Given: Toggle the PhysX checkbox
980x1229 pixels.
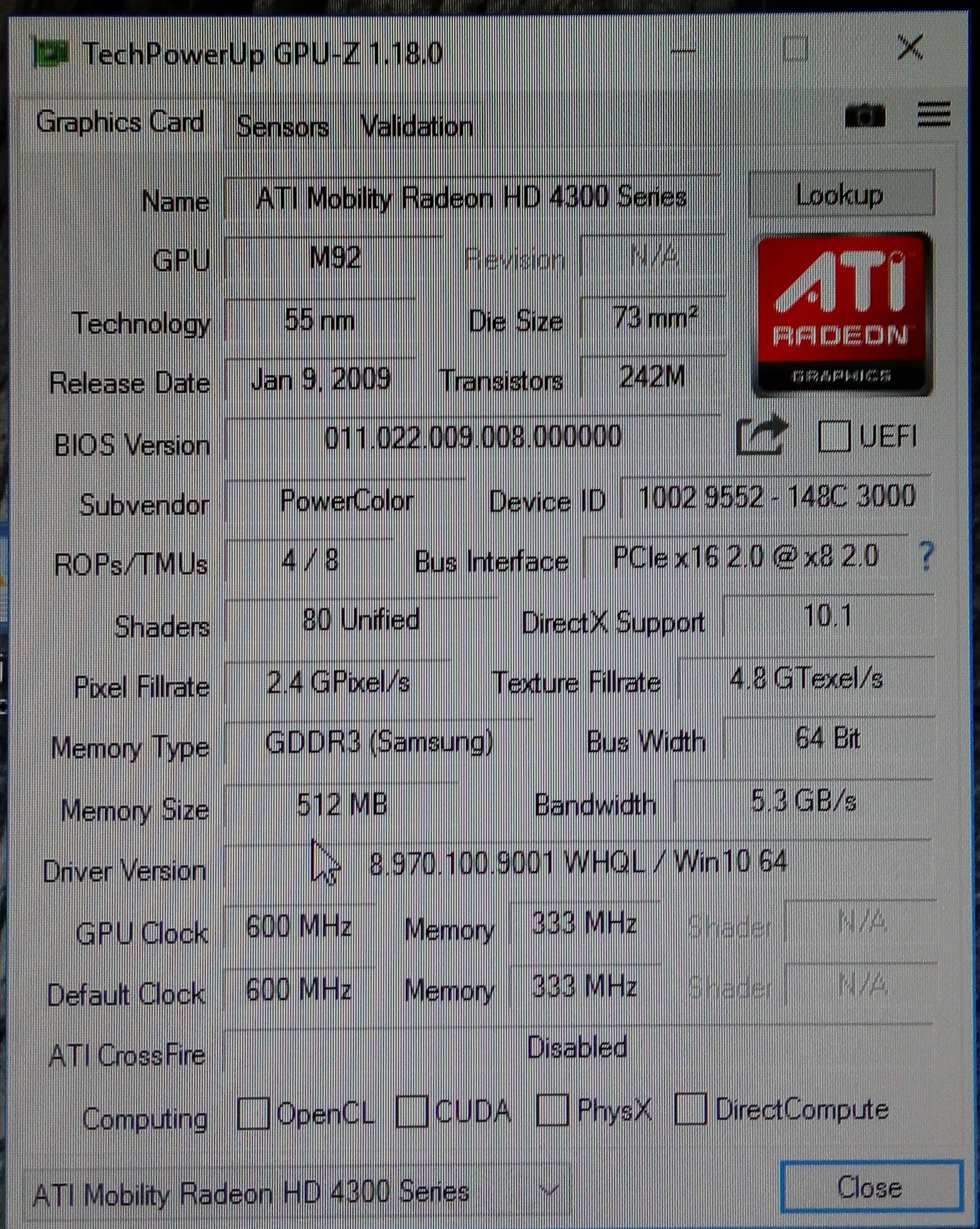Looking at the screenshot, I should point(552,1110).
